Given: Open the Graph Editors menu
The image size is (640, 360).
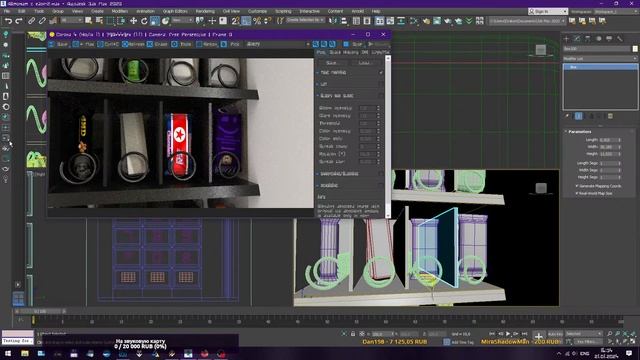Looking at the screenshot, I should click(175, 11).
